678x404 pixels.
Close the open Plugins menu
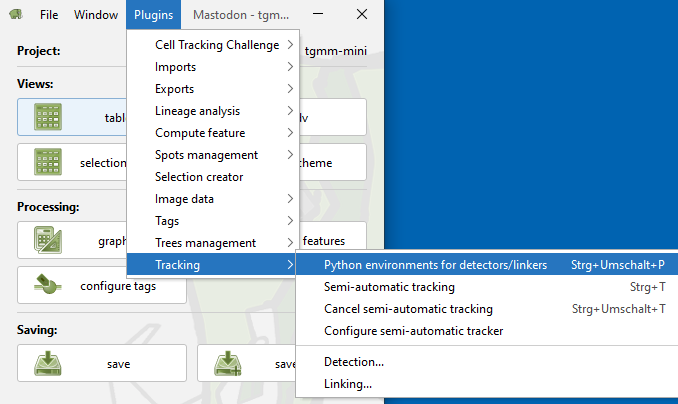coord(154,15)
